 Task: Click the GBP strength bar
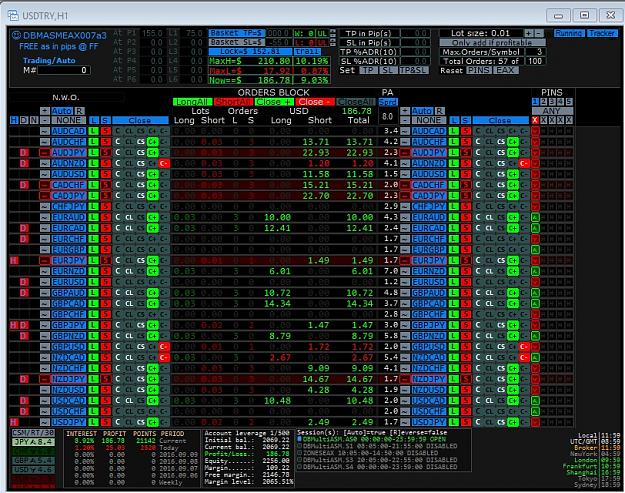click(33, 460)
